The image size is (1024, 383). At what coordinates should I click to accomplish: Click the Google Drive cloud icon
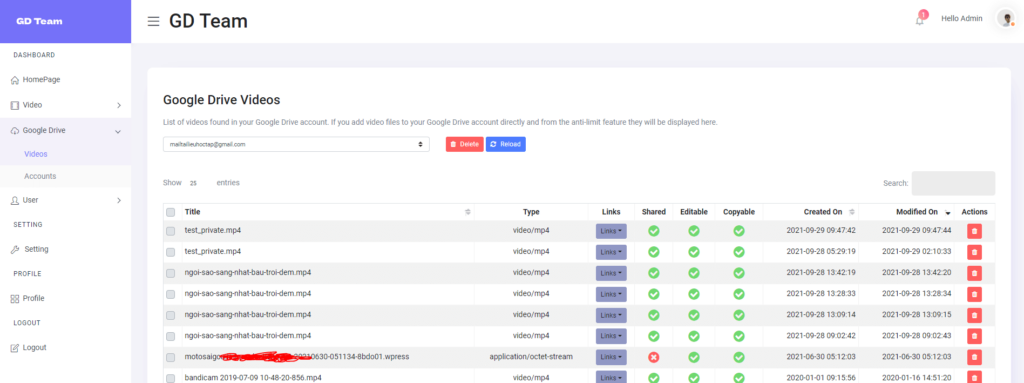(x=15, y=131)
